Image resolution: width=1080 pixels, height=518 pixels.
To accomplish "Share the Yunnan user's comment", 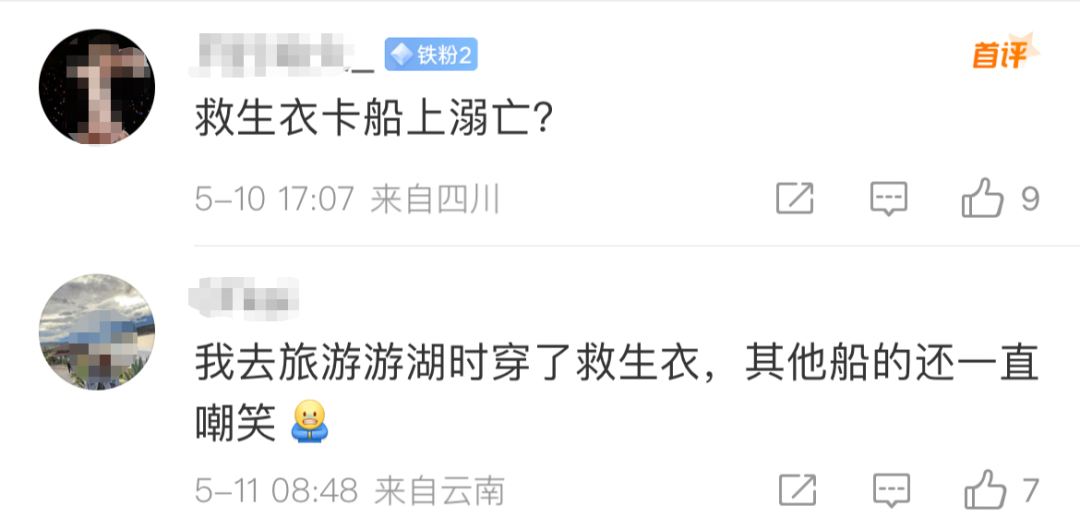I will pyautogui.click(x=798, y=490).
